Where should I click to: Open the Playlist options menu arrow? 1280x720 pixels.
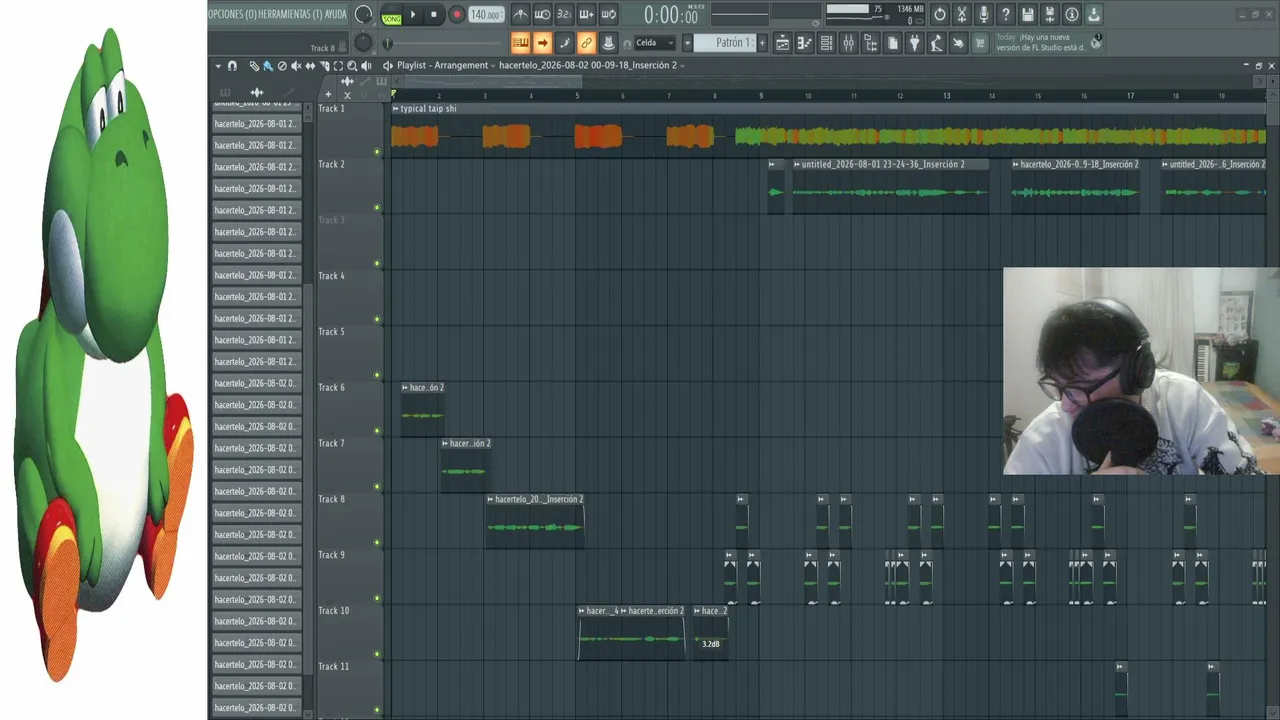click(x=218, y=66)
